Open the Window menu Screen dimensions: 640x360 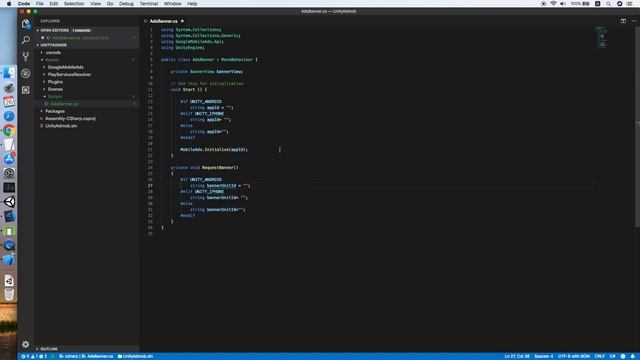click(172, 4)
